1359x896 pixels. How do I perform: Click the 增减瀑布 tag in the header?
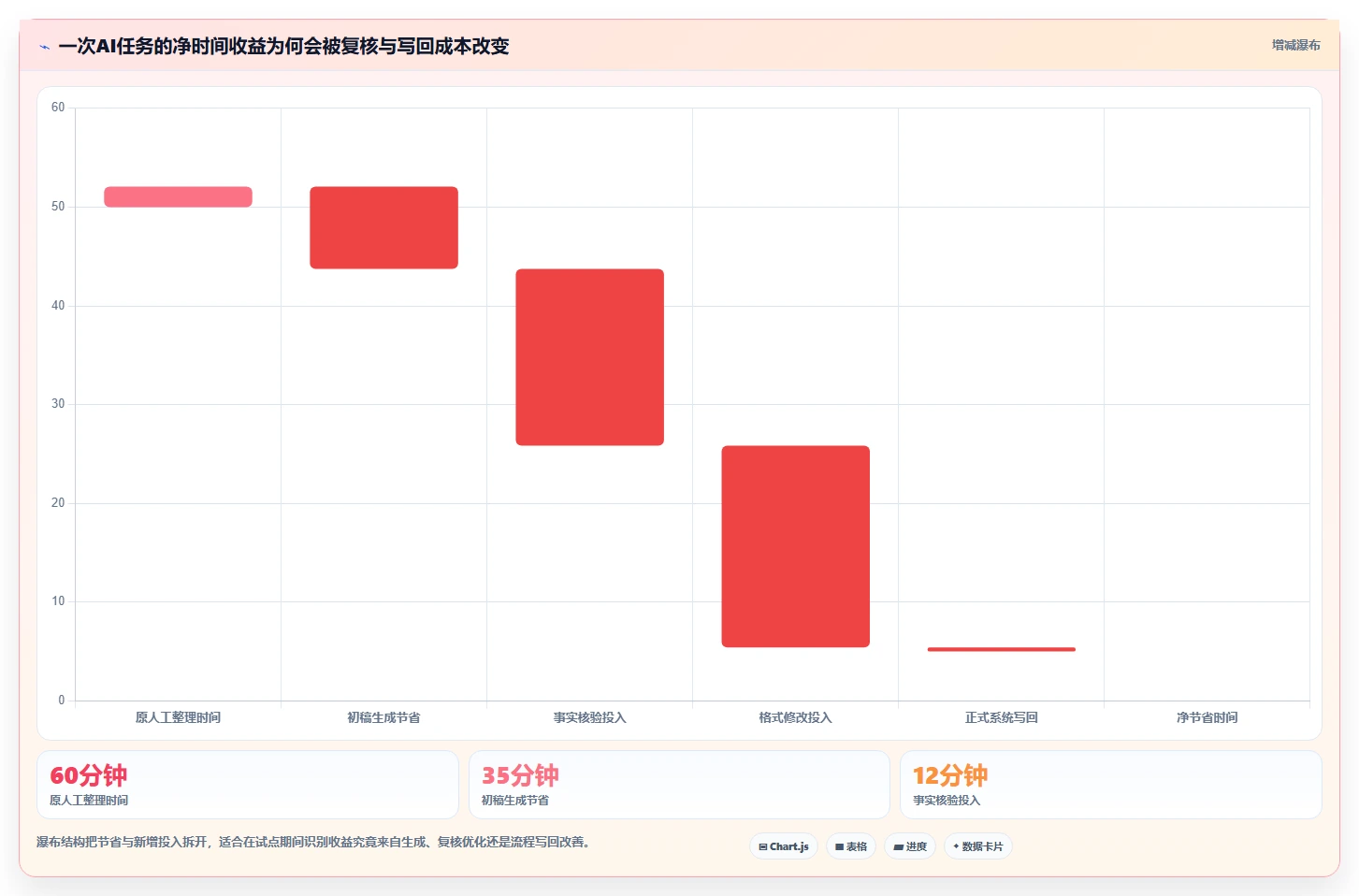[x=1295, y=45]
